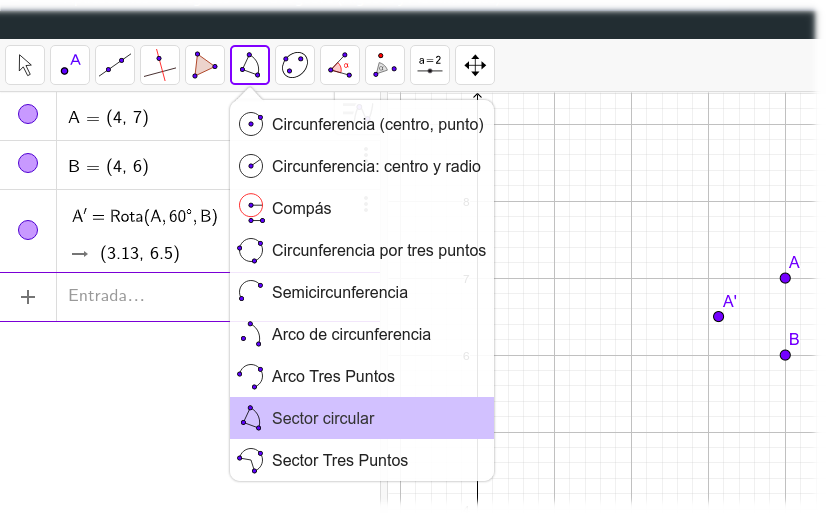Viewport: 826px width, 513px height.
Task: Select the Line through two points tool
Action: pos(115,65)
